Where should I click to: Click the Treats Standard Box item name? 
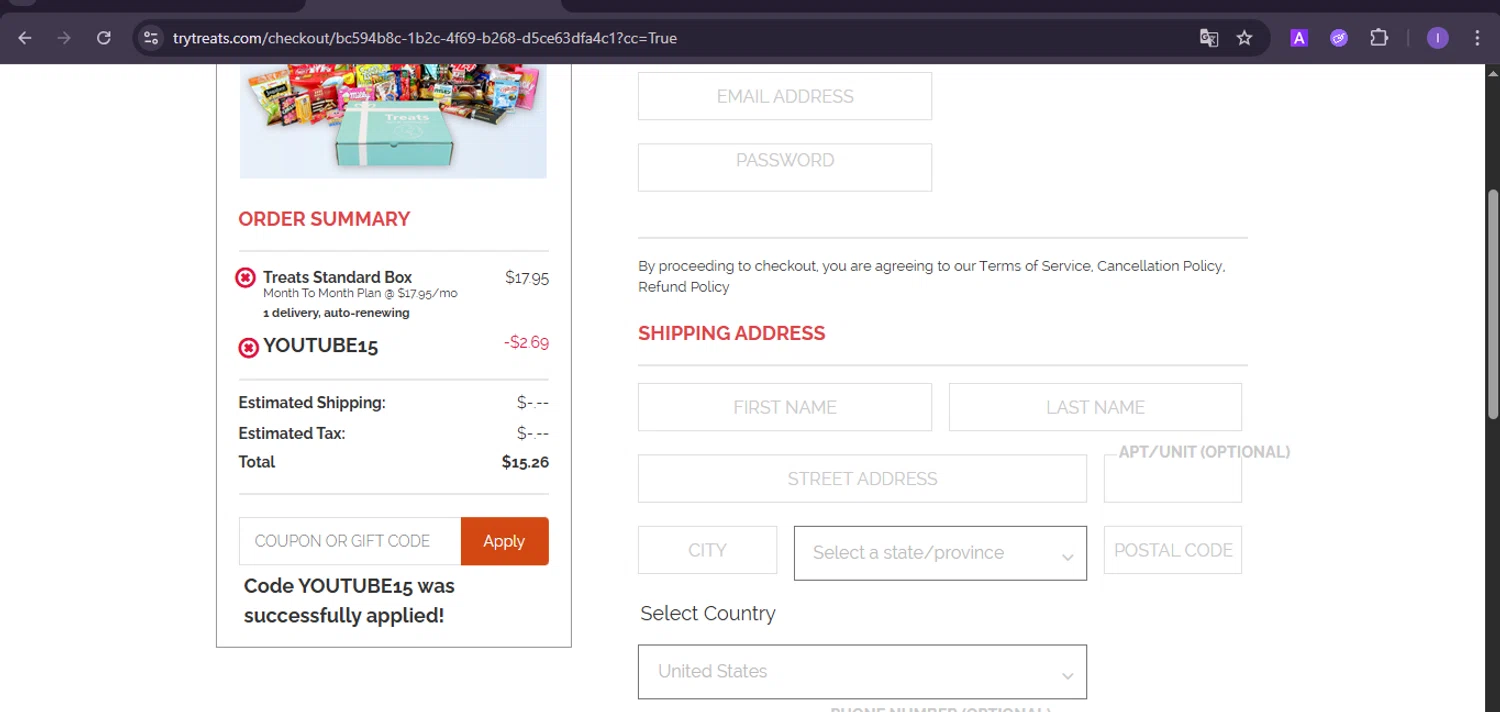pyautogui.click(x=337, y=277)
